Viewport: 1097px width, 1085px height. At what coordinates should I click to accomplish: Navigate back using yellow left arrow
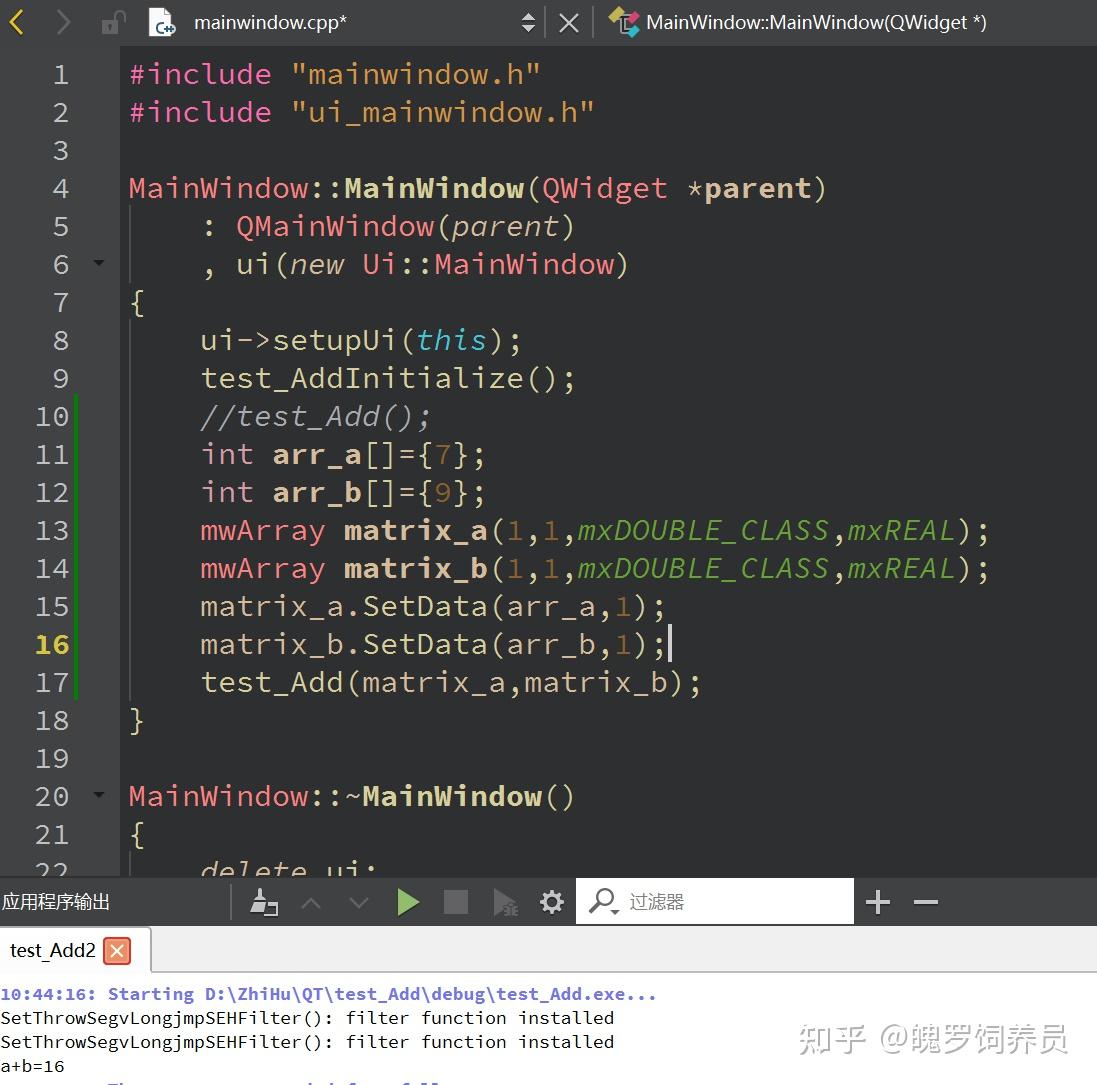point(17,21)
